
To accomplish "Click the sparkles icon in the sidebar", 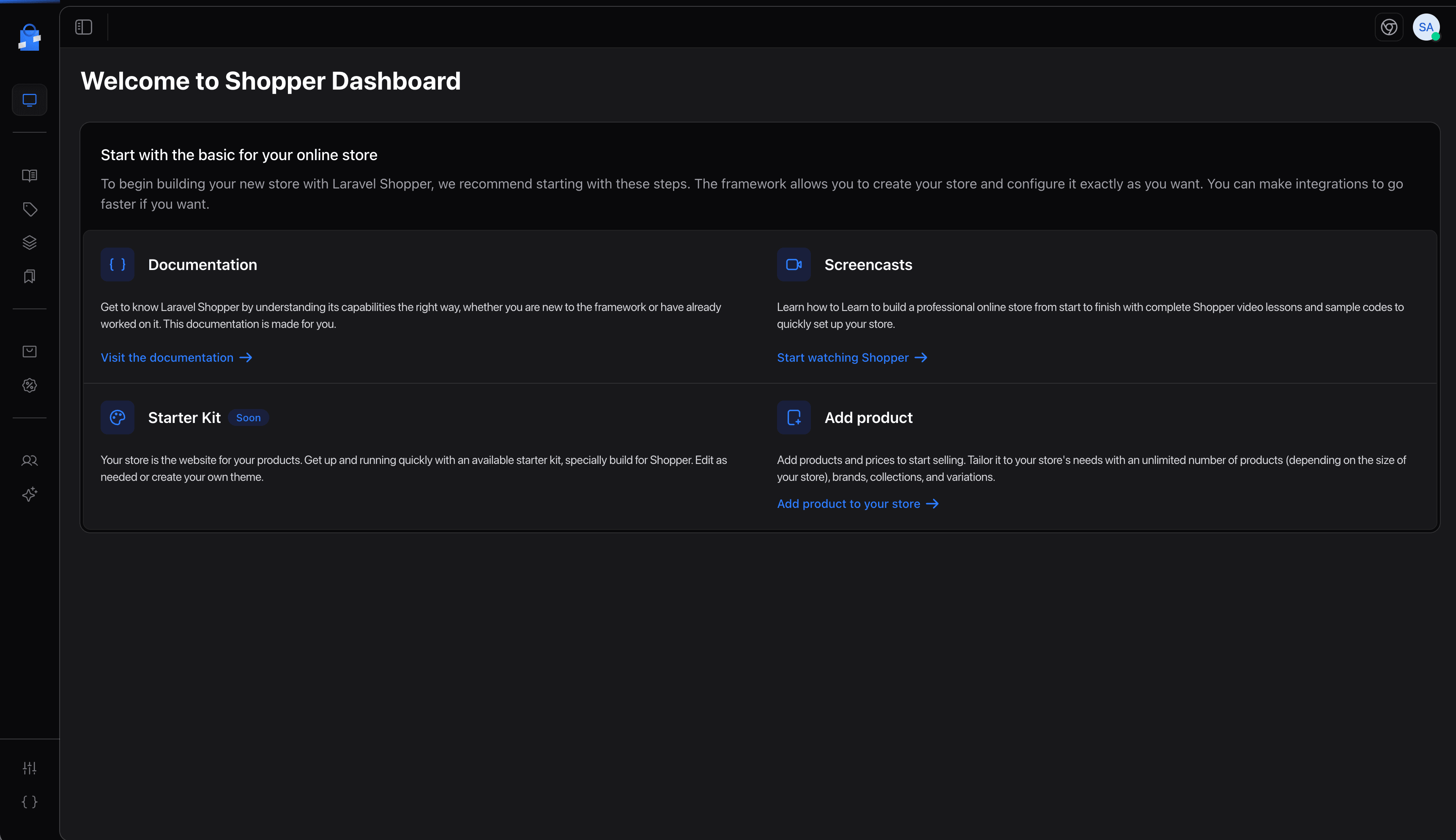I will [x=29, y=494].
